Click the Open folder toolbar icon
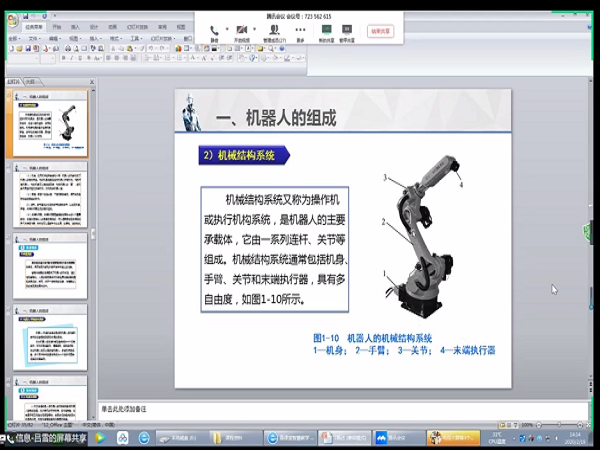Viewport: 600px width, 450px height. point(20,49)
